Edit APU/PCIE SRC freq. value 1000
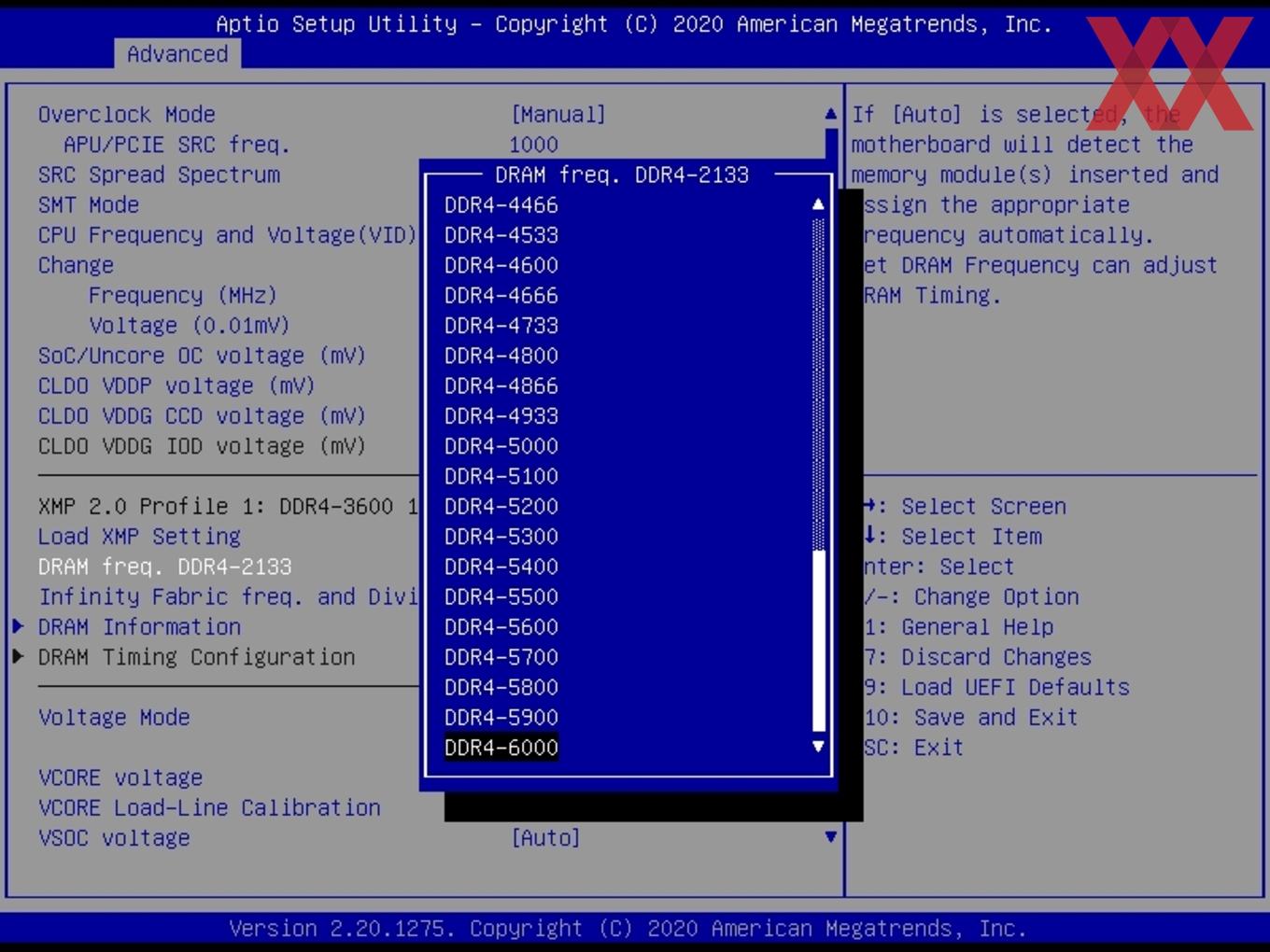Viewport: 1270px width, 952px height. [x=533, y=145]
